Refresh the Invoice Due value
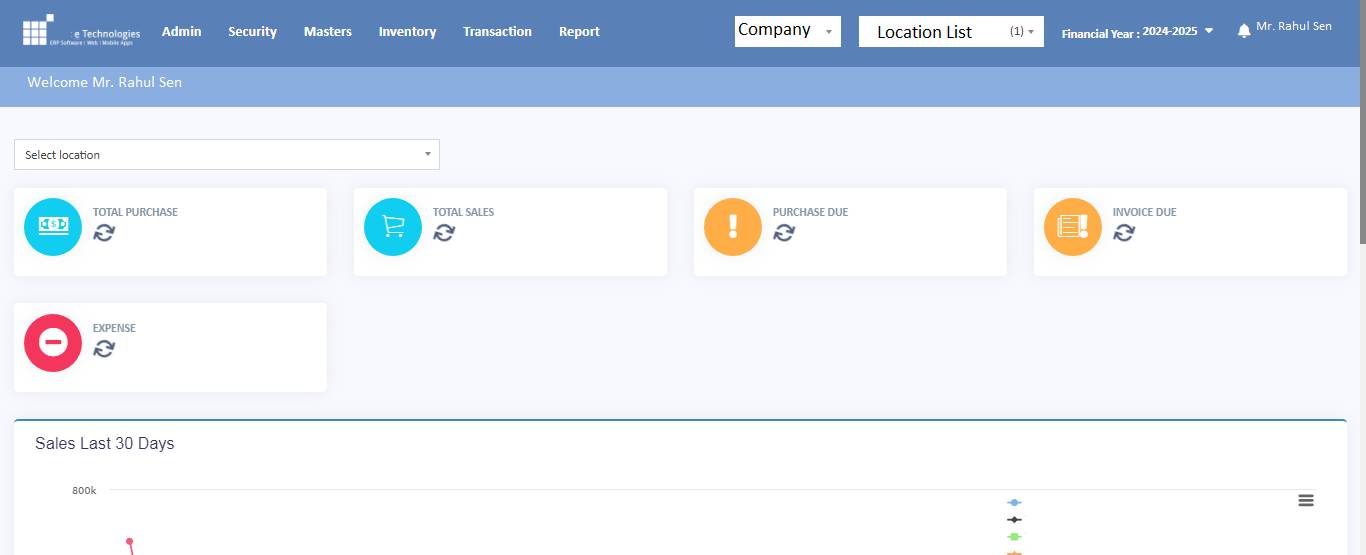 (1124, 232)
